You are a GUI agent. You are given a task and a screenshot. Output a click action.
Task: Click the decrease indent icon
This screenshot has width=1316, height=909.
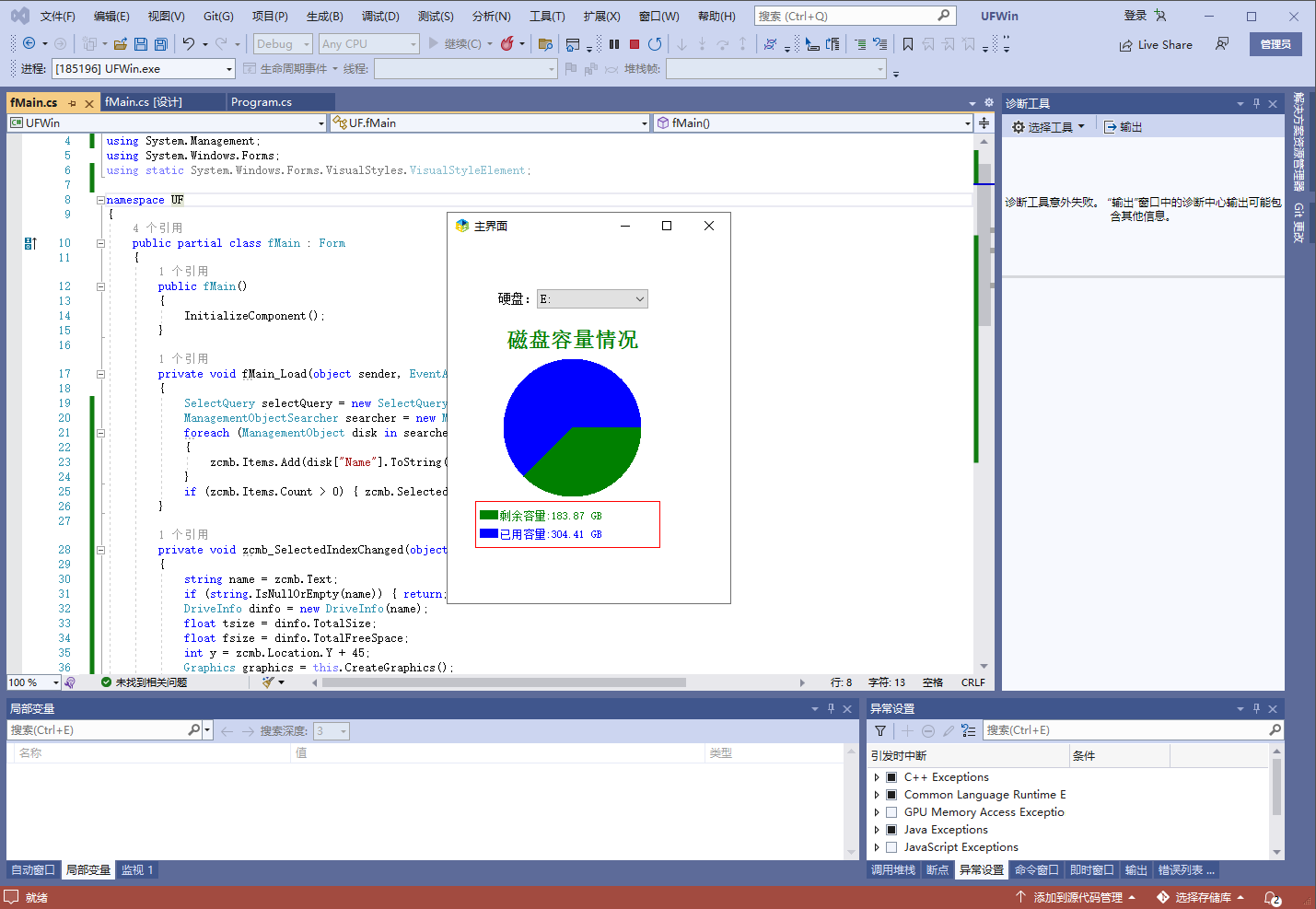tap(860, 43)
